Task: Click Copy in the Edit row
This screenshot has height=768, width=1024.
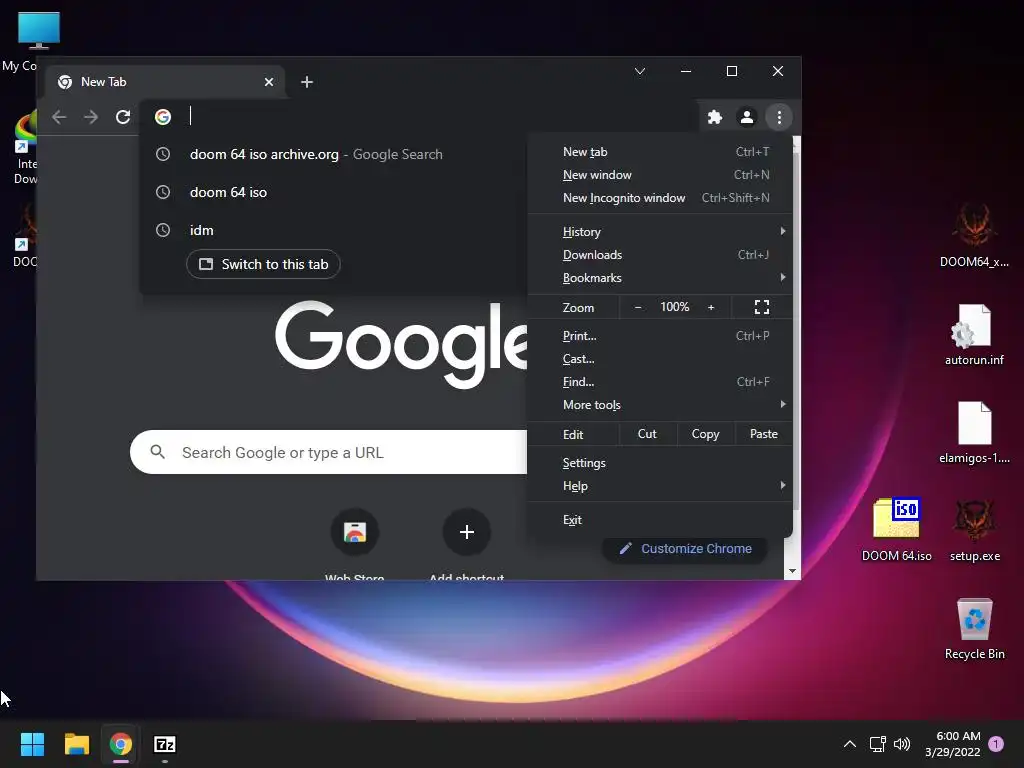Action: (x=705, y=434)
